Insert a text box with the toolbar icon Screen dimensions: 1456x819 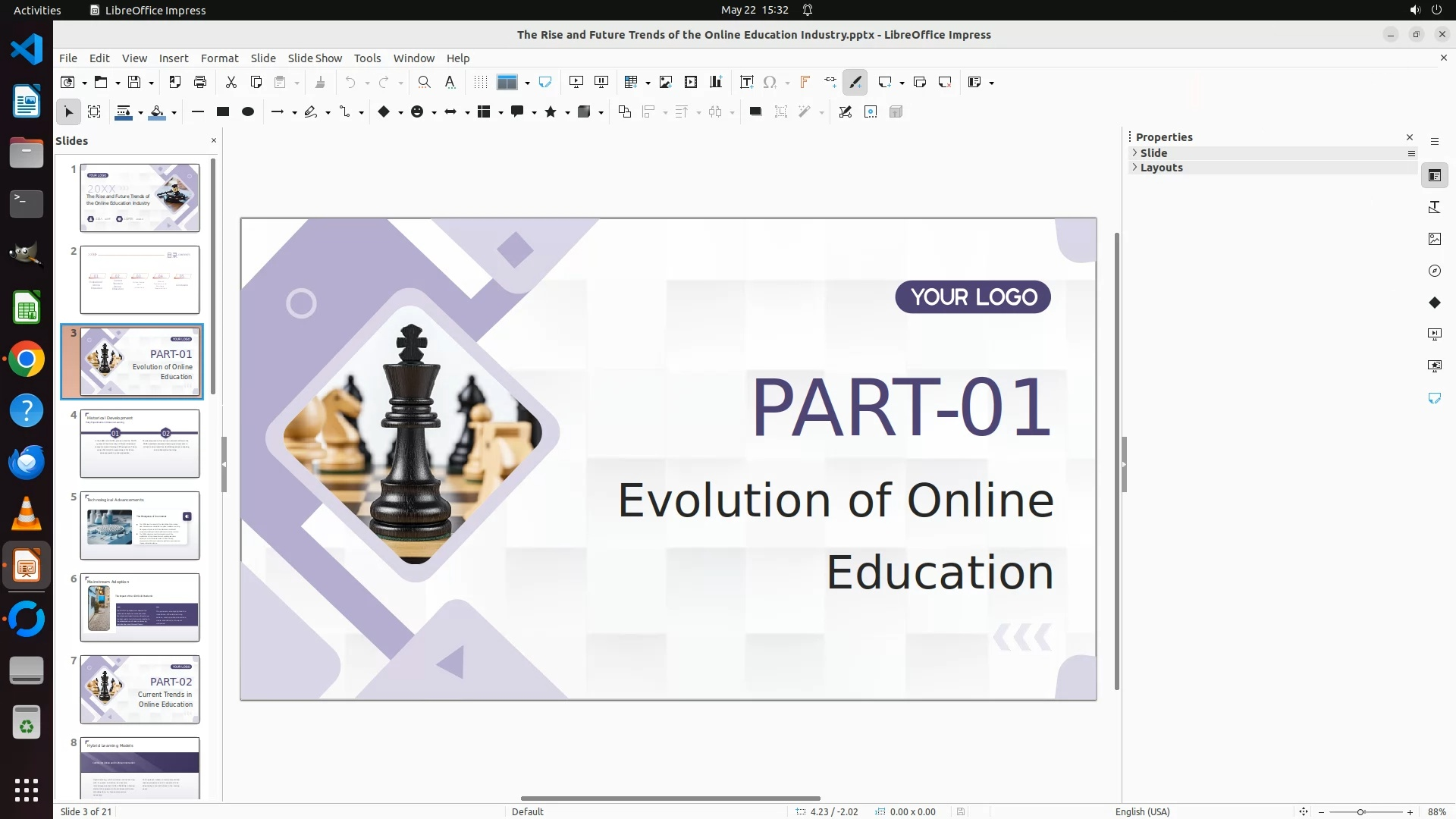746,82
